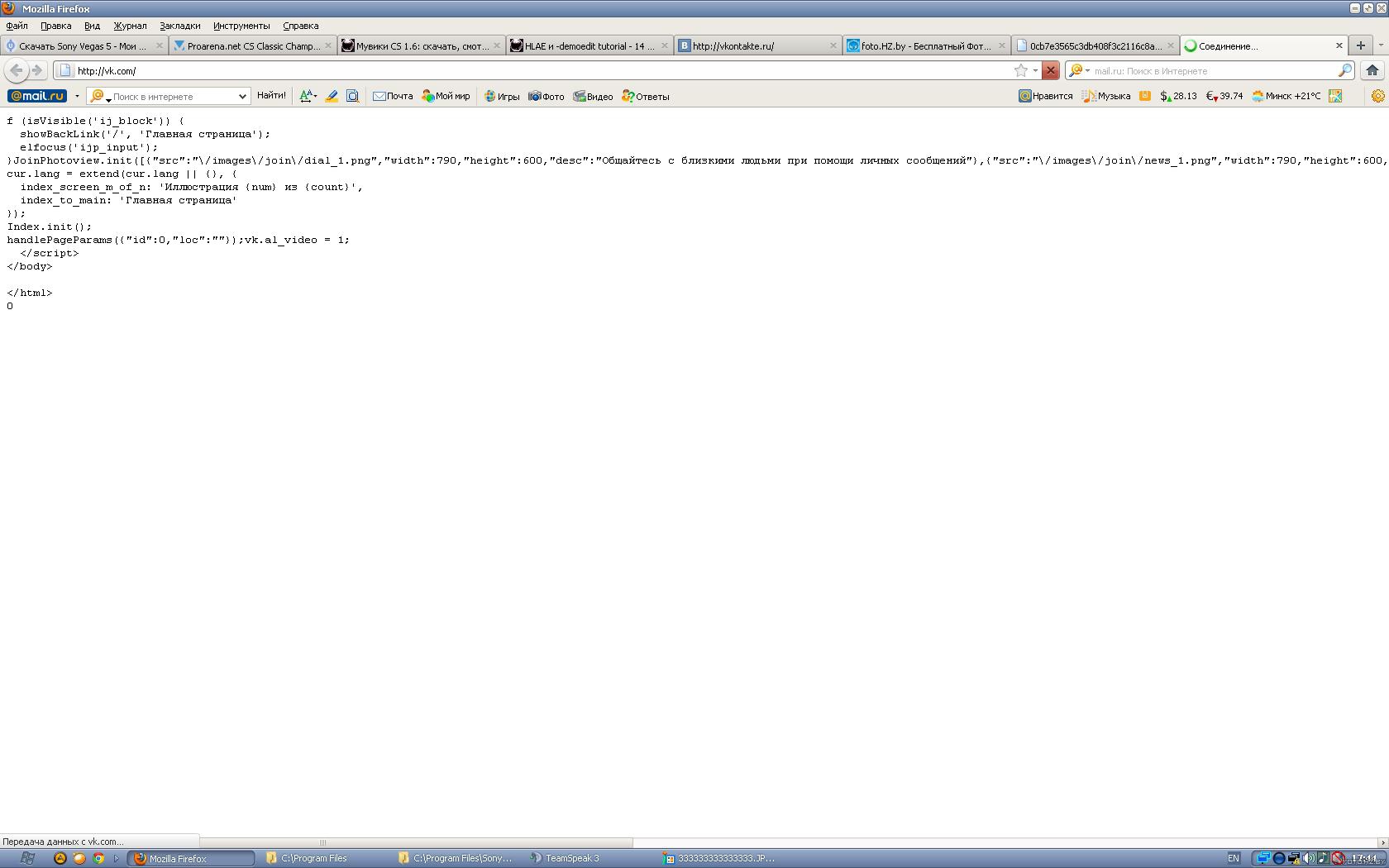Viewport: 1389px width, 868px height.
Task: Go to the home page
Action: pyautogui.click(x=1372, y=70)
